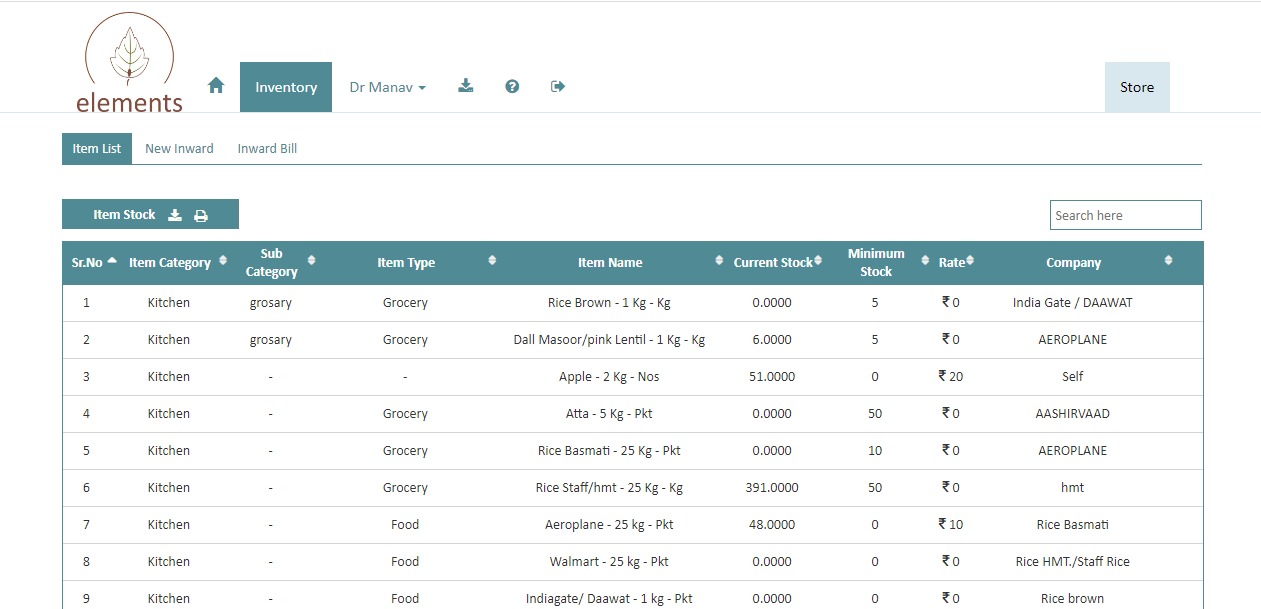The image size is (1261, 609).
Task: Click the download icon in navbar
Action: click(466, 86)
